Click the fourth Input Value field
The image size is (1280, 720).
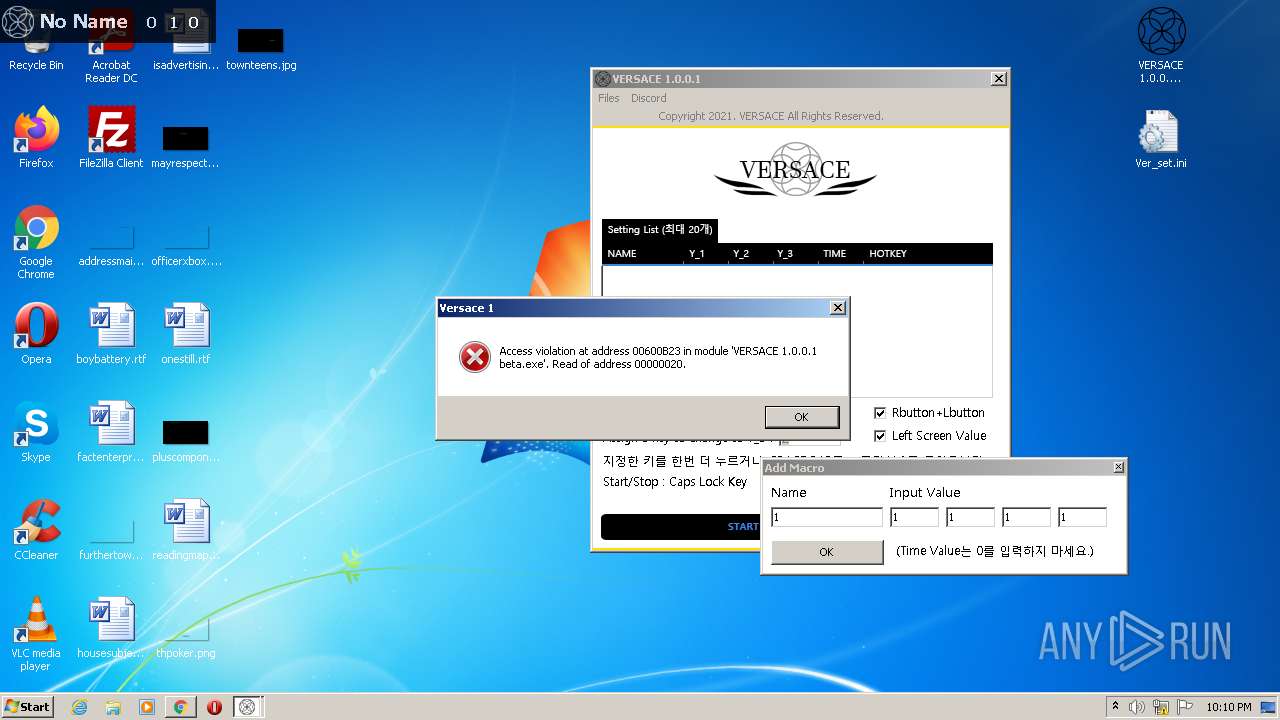(1082, 517)
